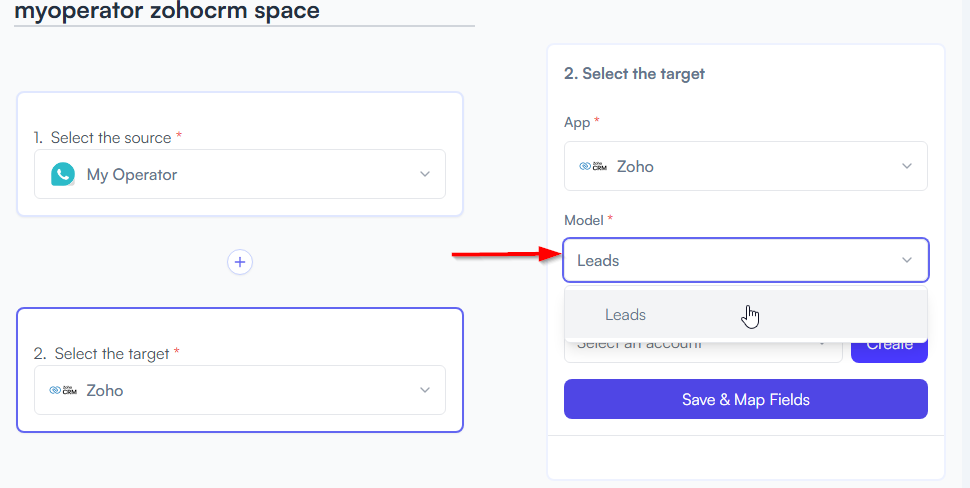Click the Zoho CRM logo in target card
The image size is (970, 488).
click(x=63, y=390)
